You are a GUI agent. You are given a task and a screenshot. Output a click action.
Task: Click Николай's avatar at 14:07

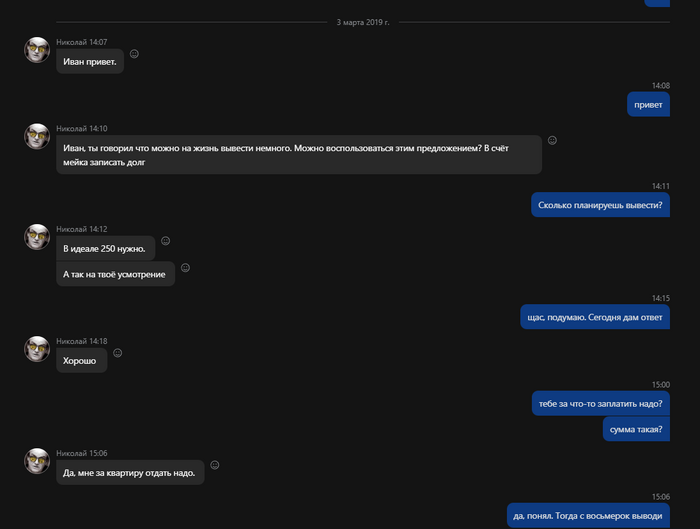(x=37, y=50)
